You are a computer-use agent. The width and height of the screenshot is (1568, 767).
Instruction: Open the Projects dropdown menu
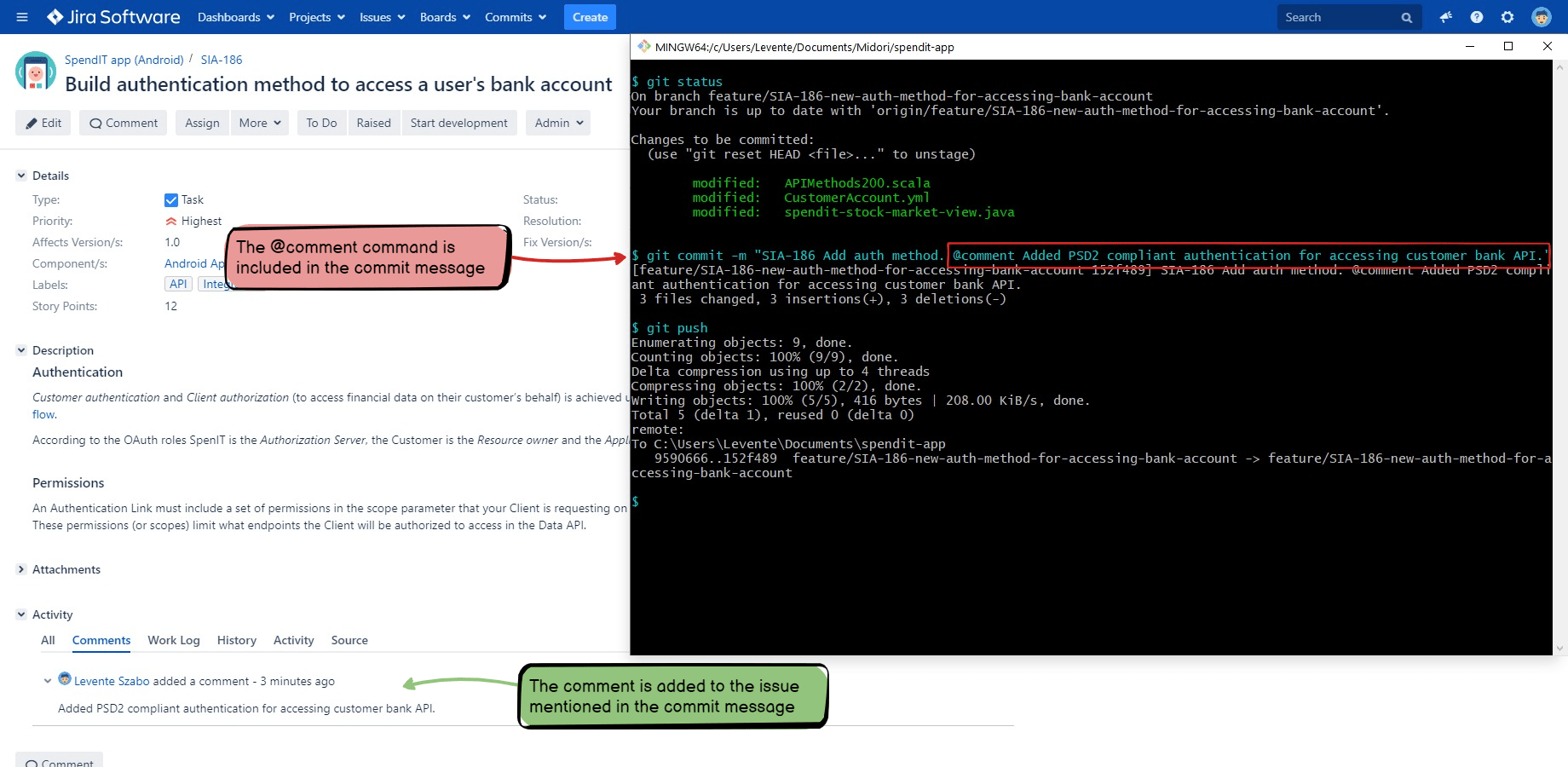[317, 17]
